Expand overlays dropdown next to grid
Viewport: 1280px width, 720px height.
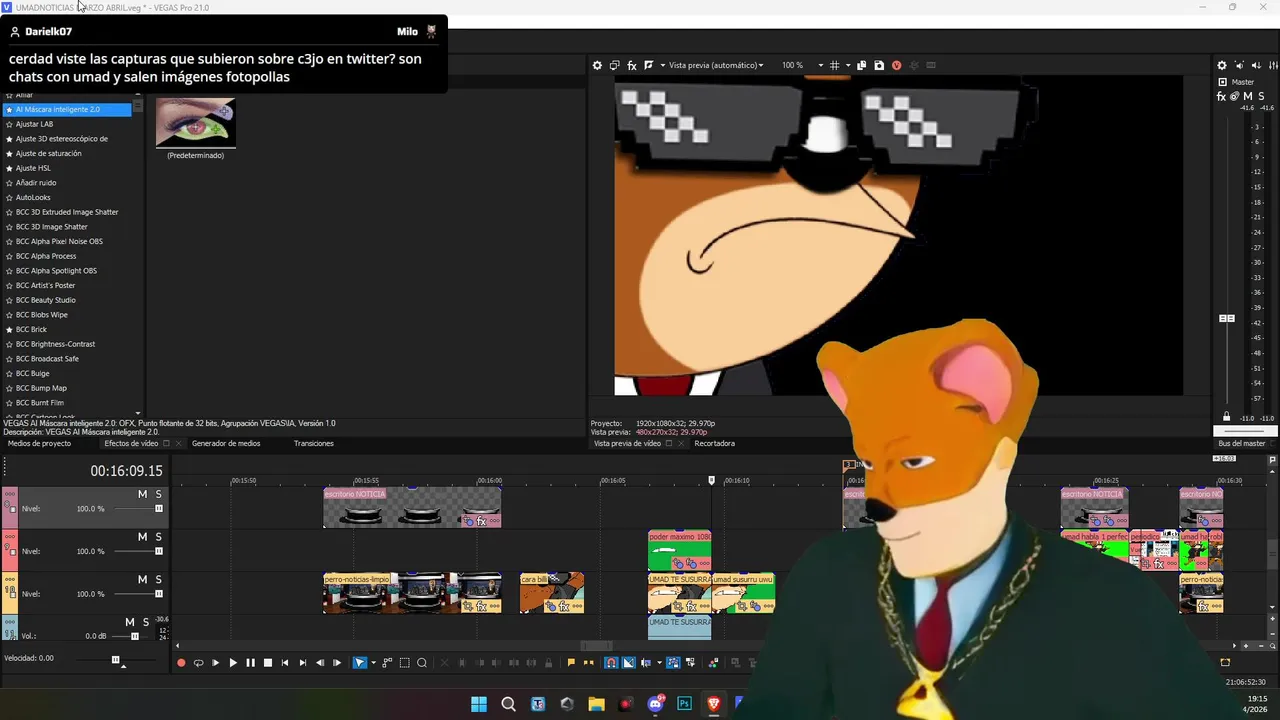click(848, 65)
